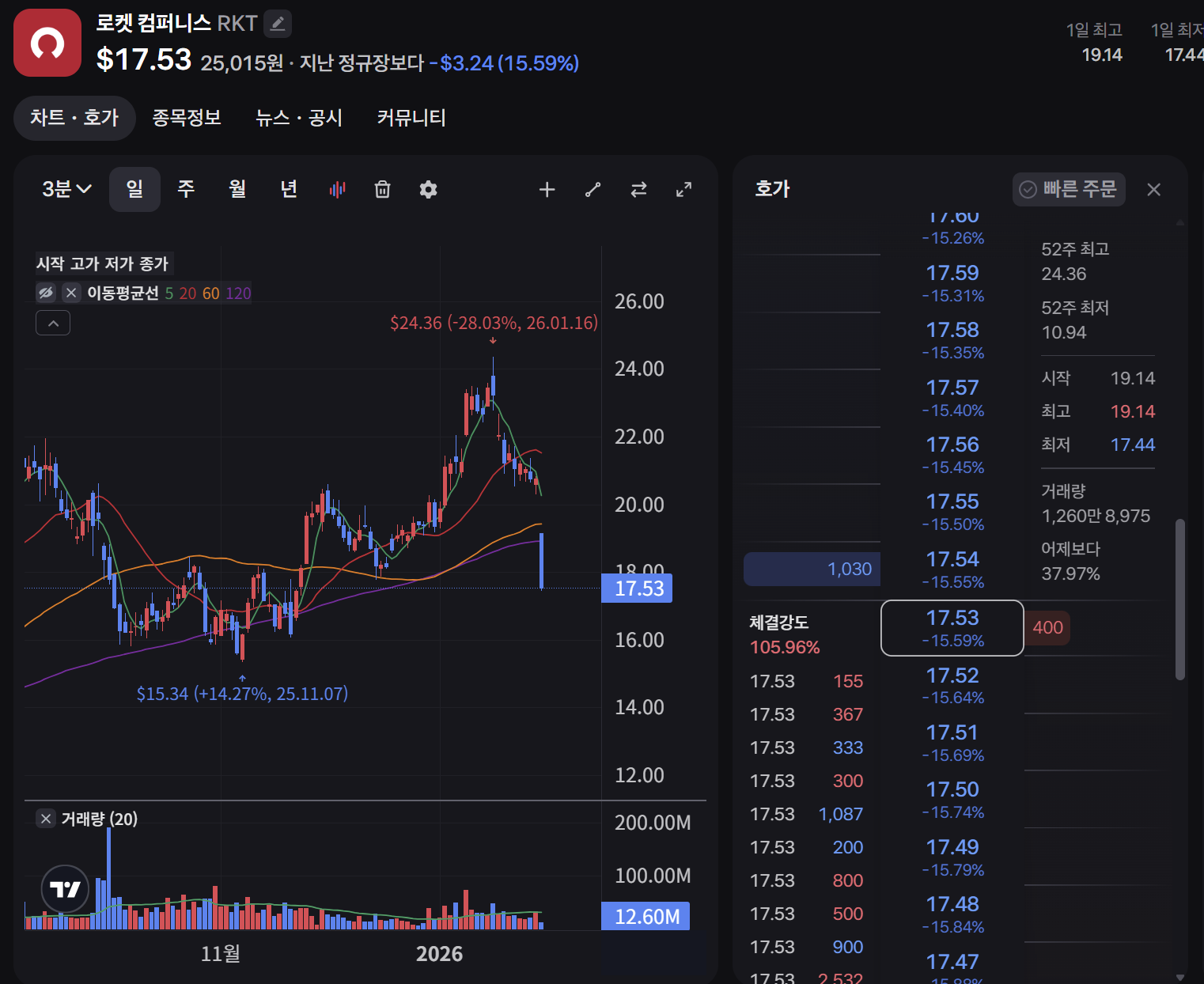
Task: Open chart settings gear icon
Action: [428, 189]
